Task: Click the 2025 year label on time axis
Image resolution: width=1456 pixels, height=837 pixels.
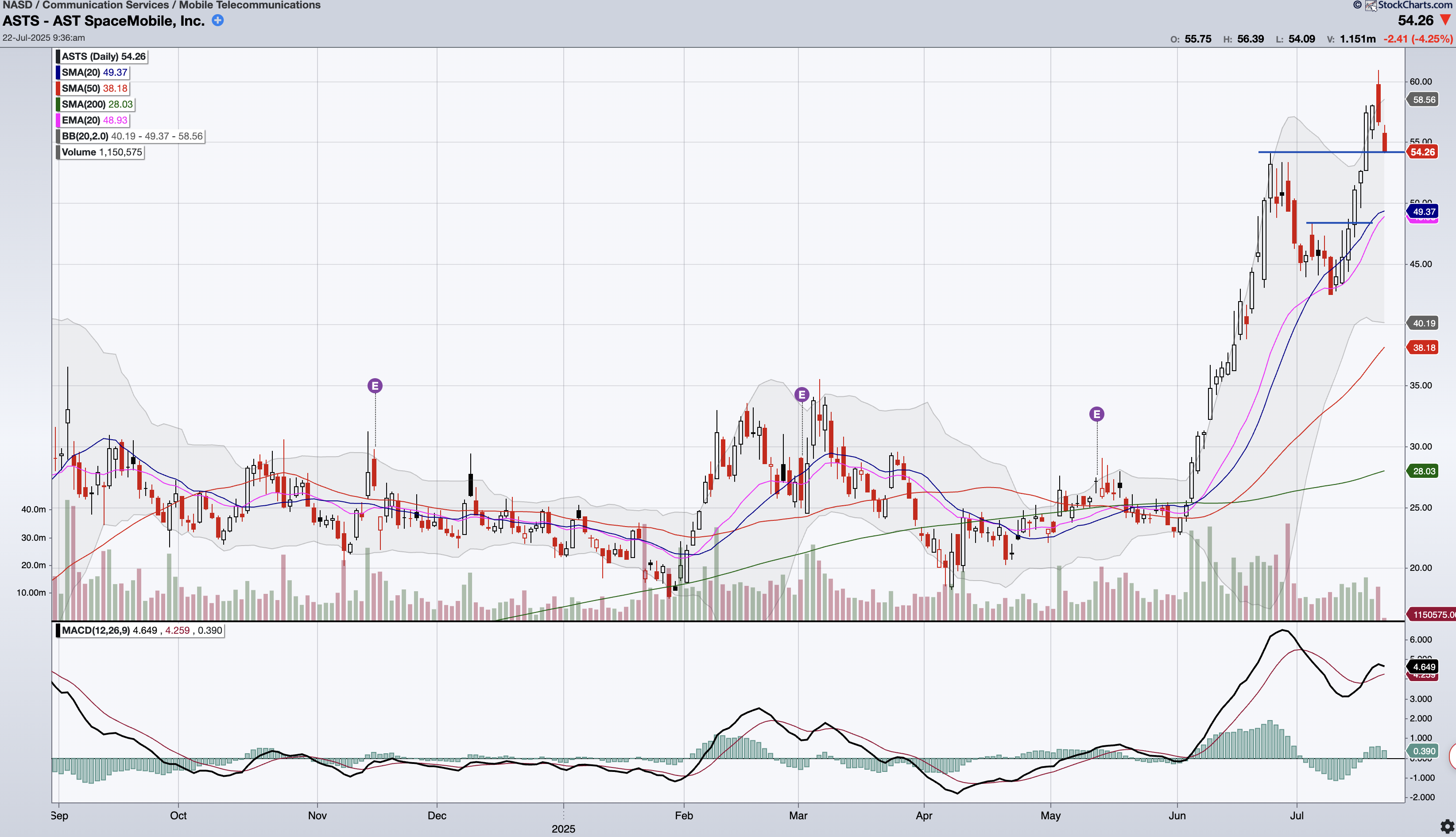Action: coord(563,829)
